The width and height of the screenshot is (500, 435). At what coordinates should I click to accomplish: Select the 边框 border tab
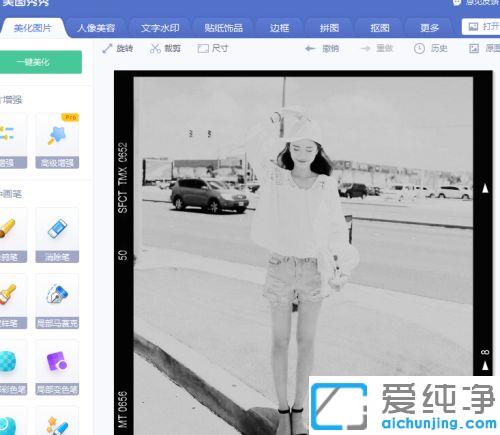pos(279,28)
